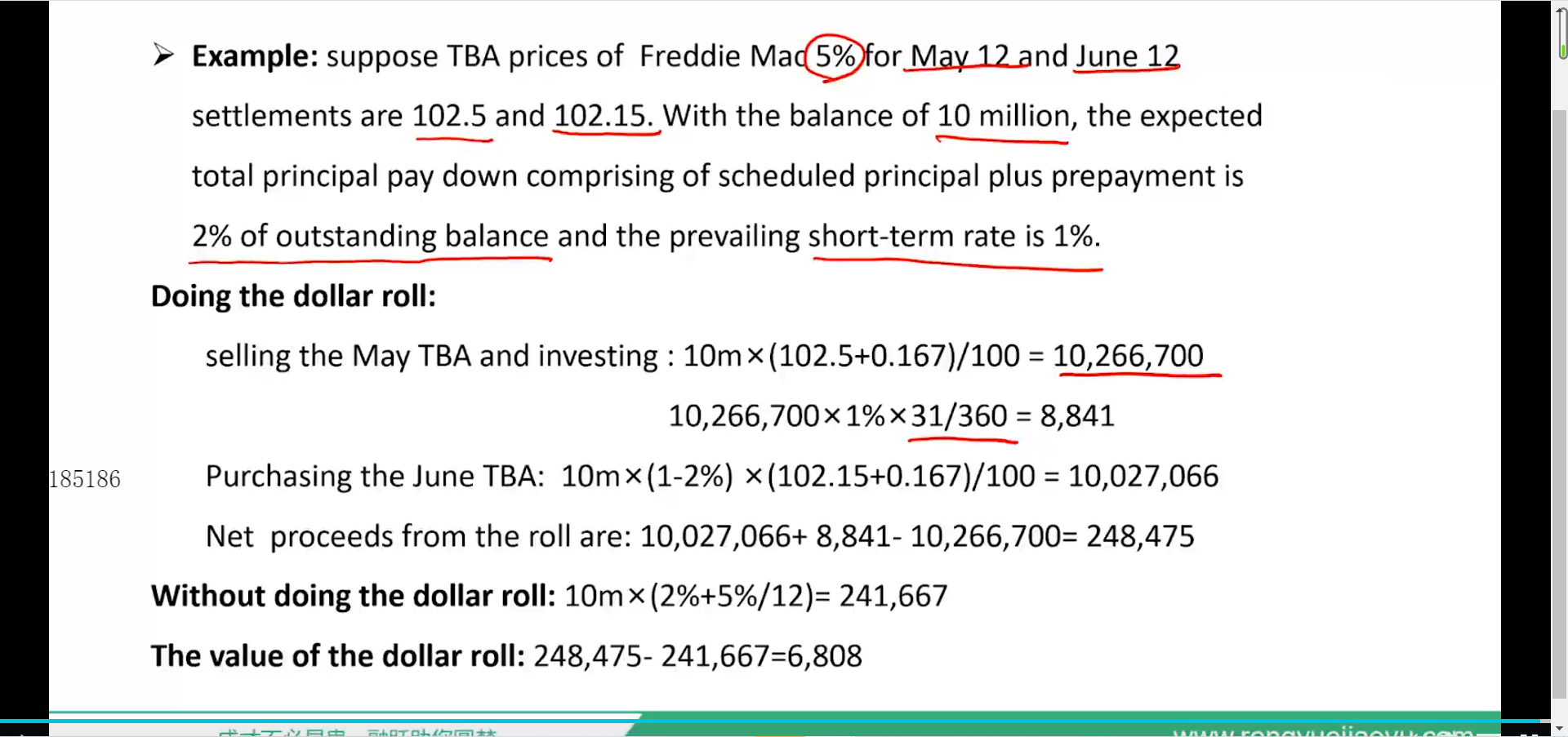Click the red-circled 5% coupon text
The width and height of the screenshot is (1568, 737).
point(835,56)
